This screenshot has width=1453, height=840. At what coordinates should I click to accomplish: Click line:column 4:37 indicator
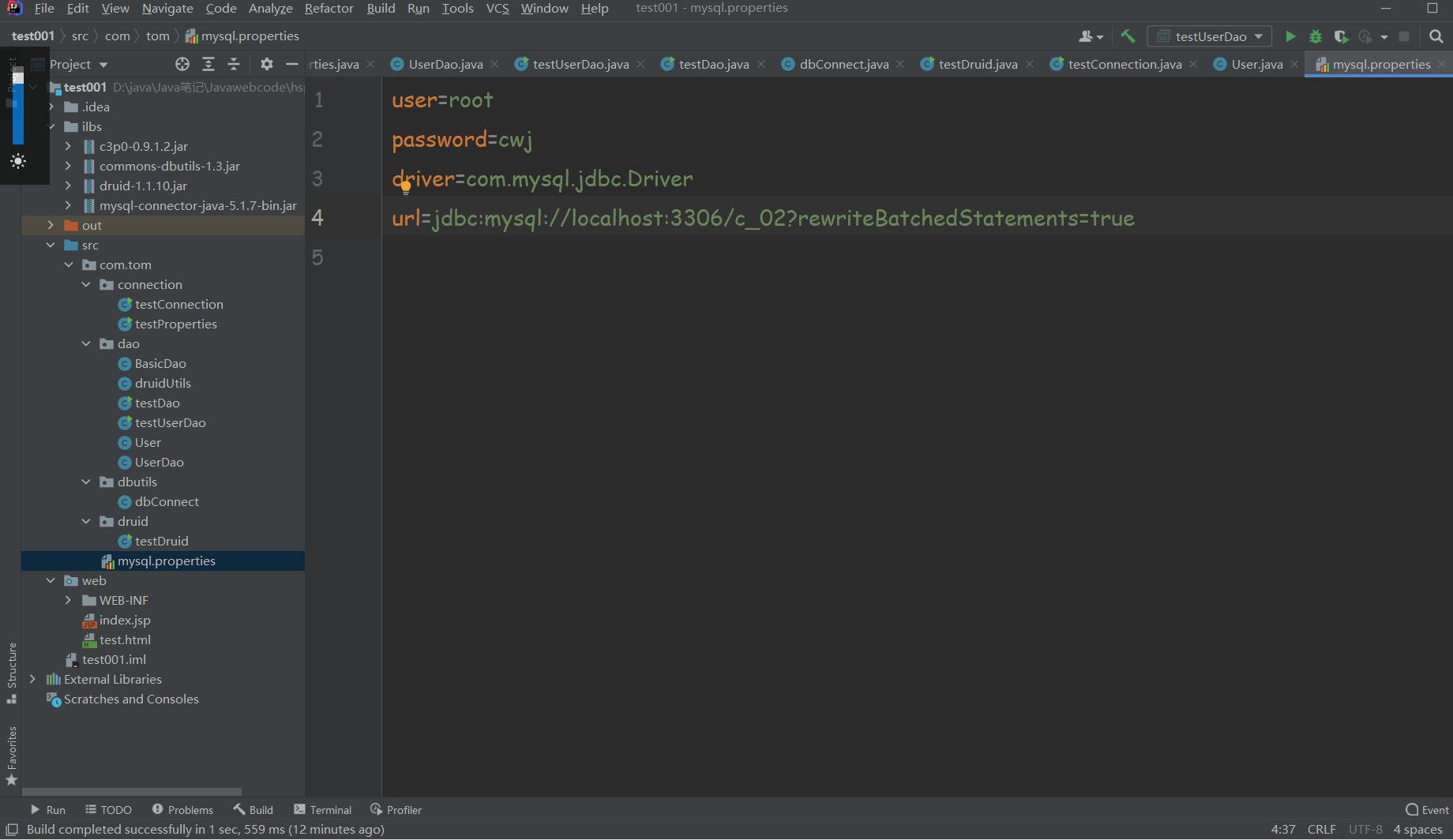pyautogui.click(x=1283, y=829)
